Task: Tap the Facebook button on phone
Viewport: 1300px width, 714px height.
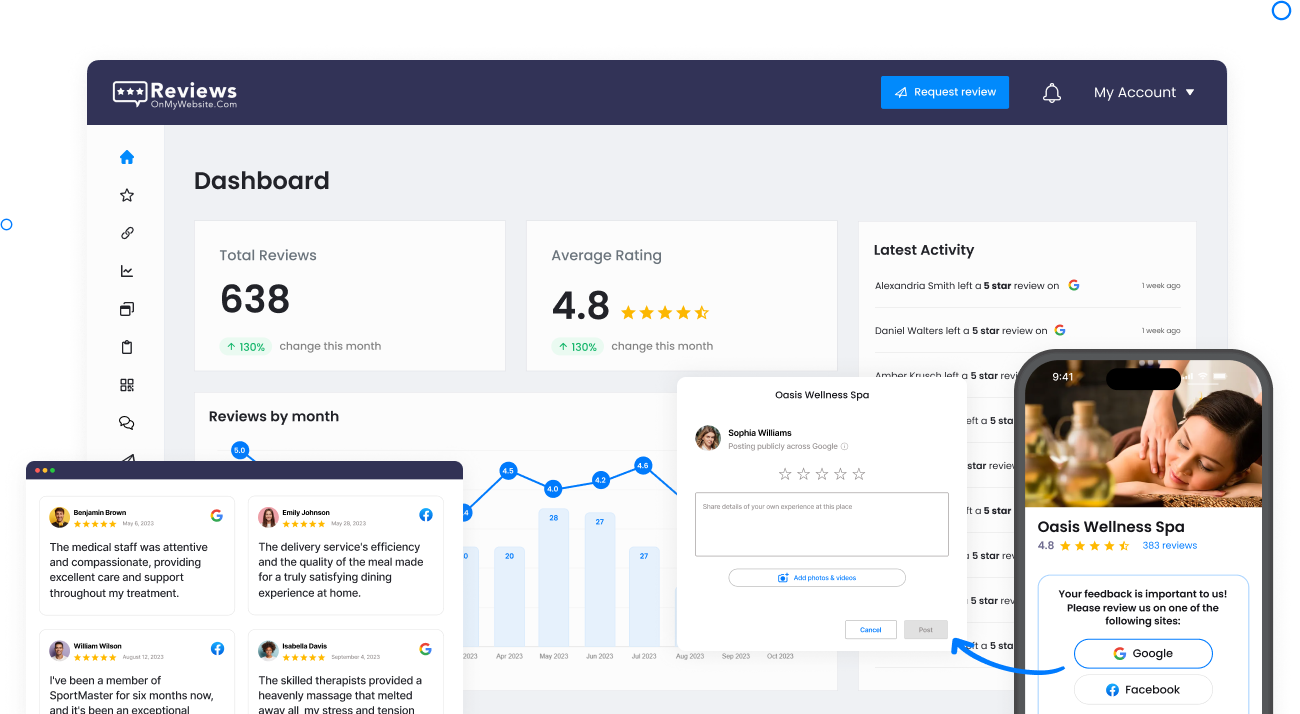Action: tap(1142, 690)
